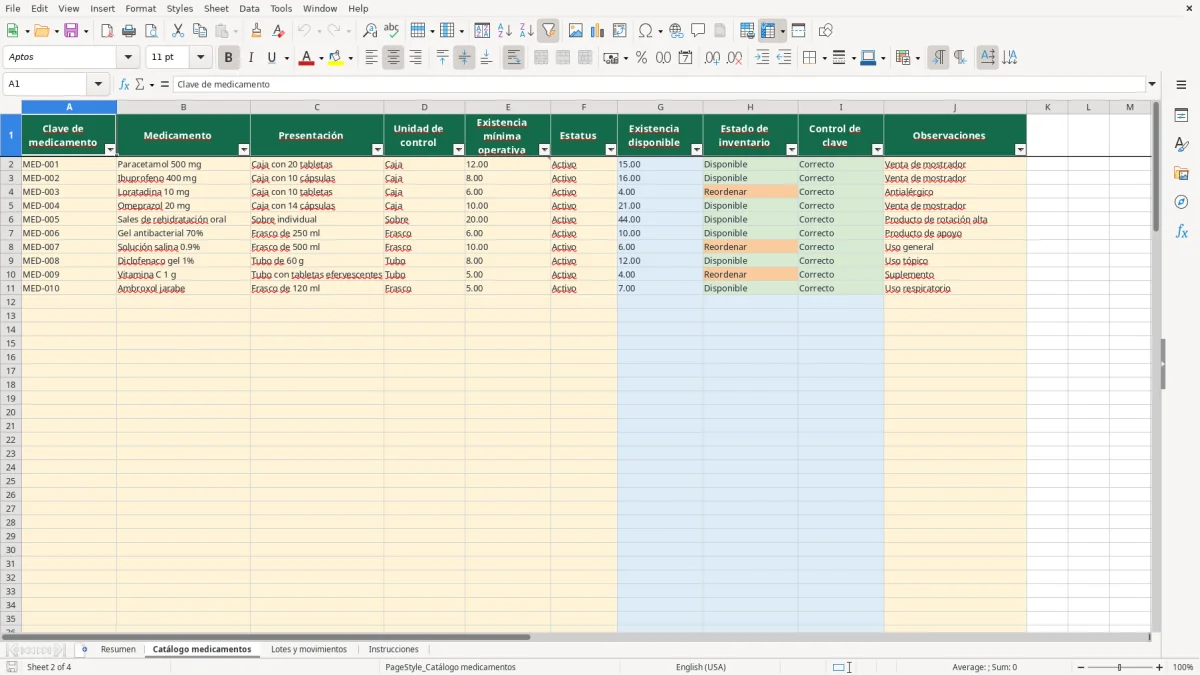This screenshot has width=1200, height=675.
Task: Click the Export as PDF icon
Action: pyautogui.click(x=107, y=31)
